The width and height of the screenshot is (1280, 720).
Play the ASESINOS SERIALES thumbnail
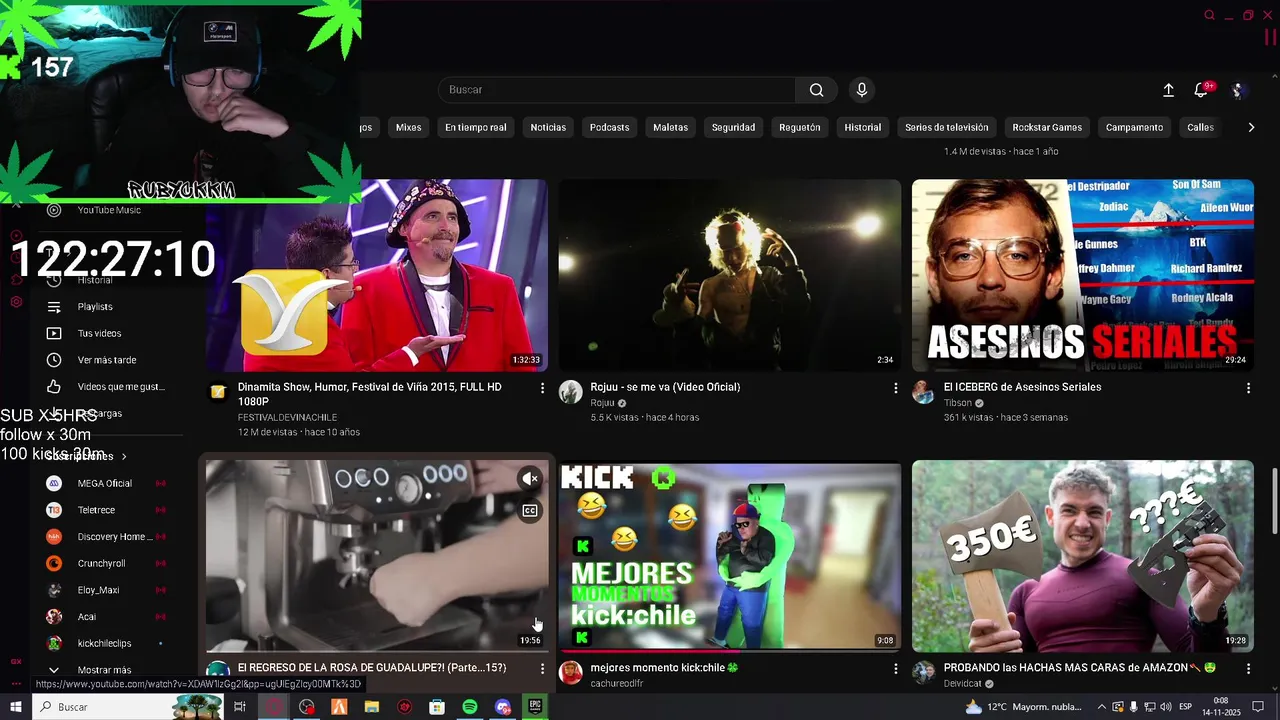[x=1083, y=275]
